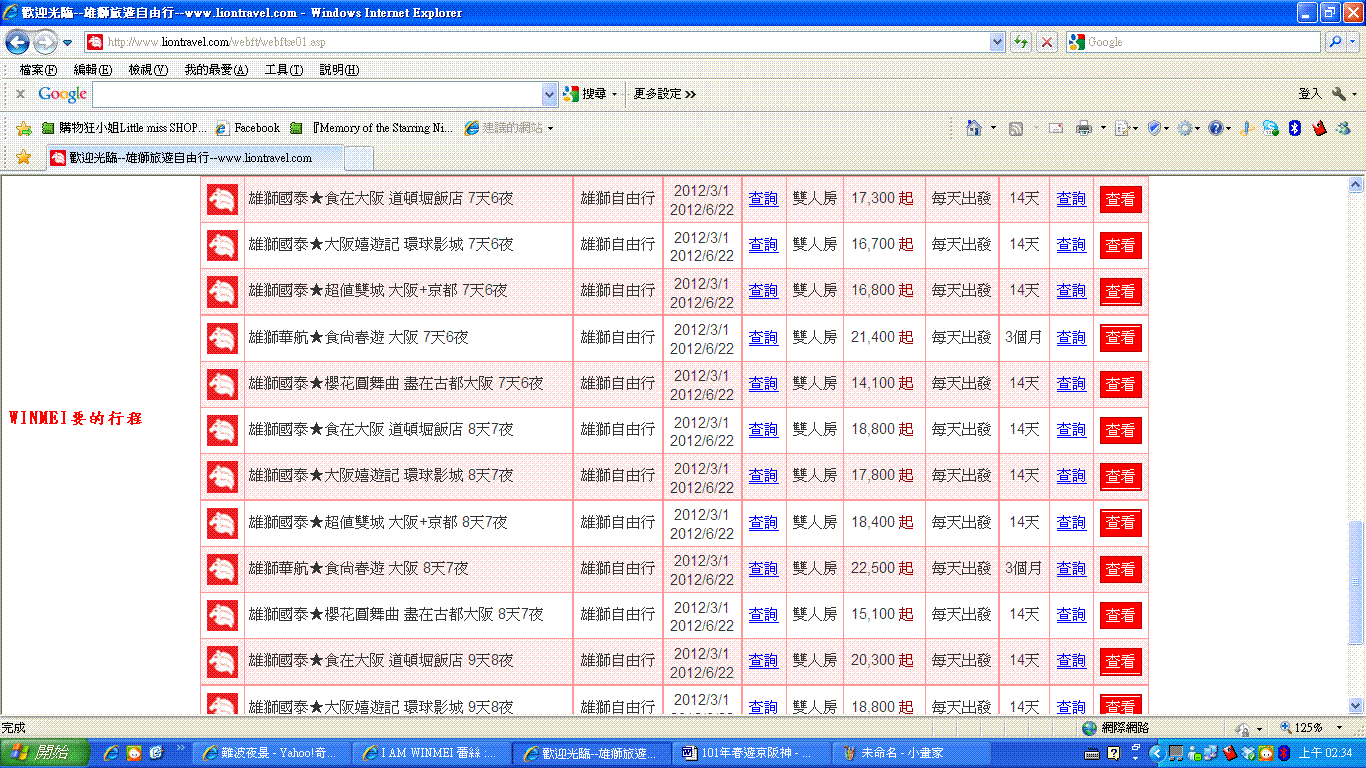Click the Bluetooth icon in system tray
This screenshot has width=1366, height=768.
click(x=1283, y=753)
